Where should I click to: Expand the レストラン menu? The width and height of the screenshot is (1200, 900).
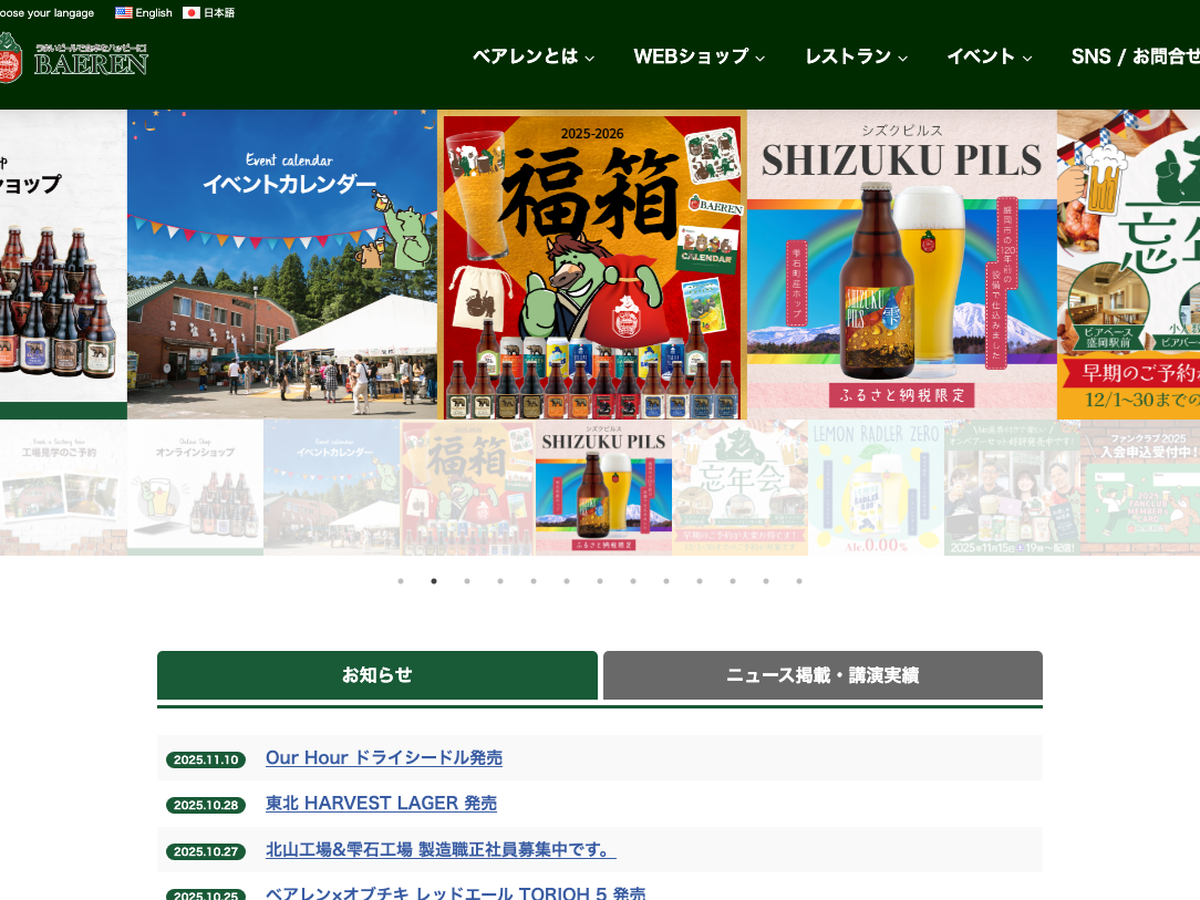click(x=856, y=57)
